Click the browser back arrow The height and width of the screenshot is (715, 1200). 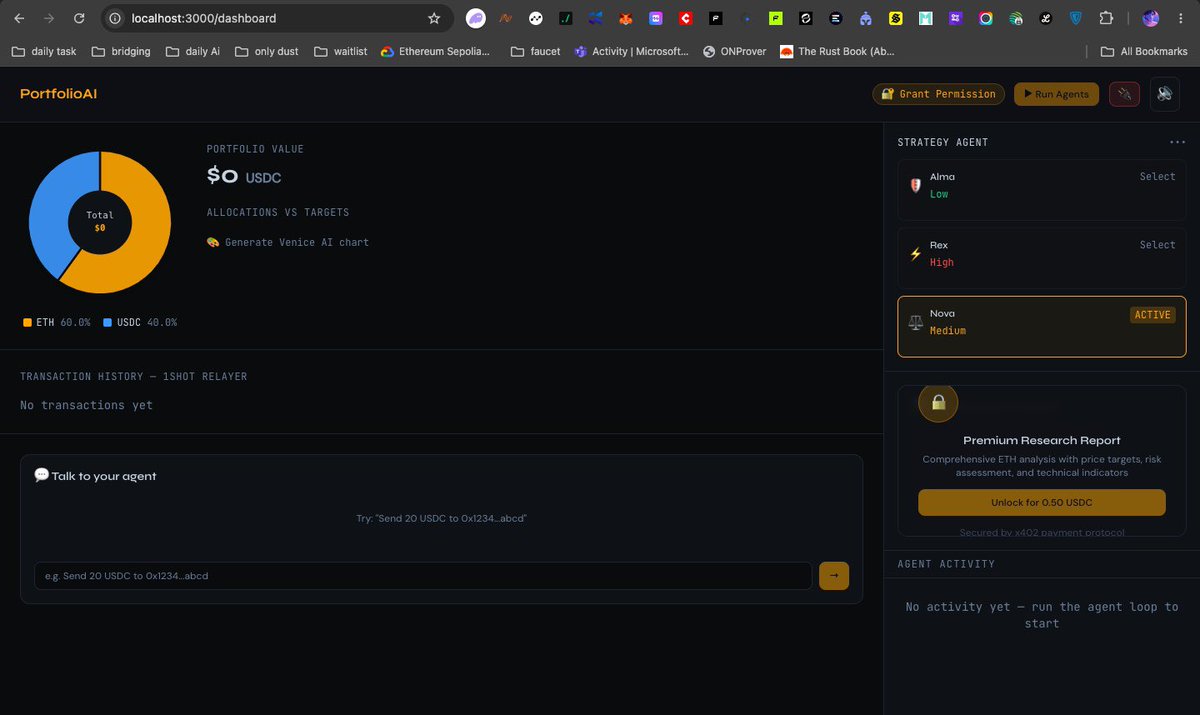point(19,18)
